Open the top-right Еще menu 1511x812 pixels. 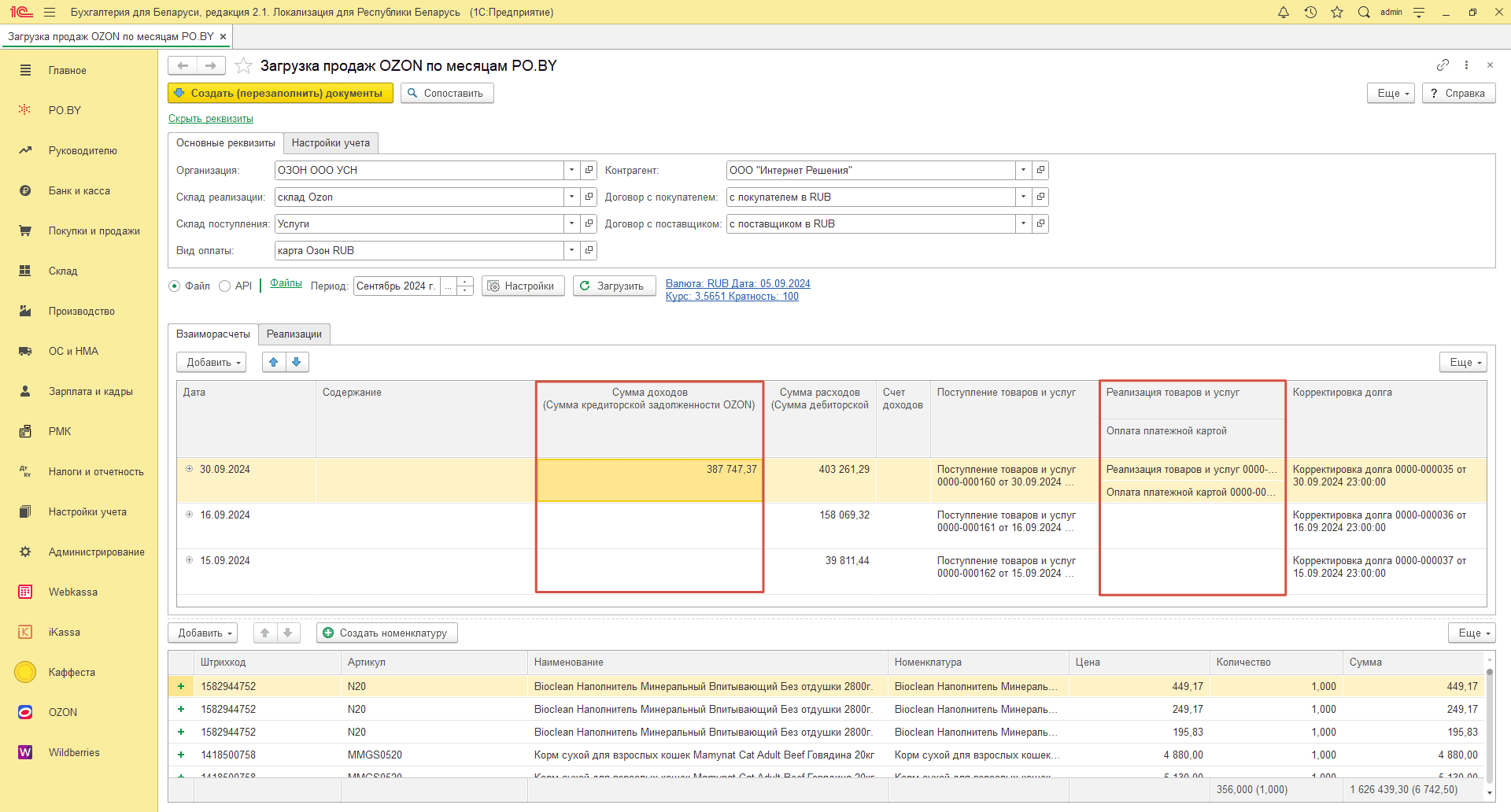[x=1392, y=93]
